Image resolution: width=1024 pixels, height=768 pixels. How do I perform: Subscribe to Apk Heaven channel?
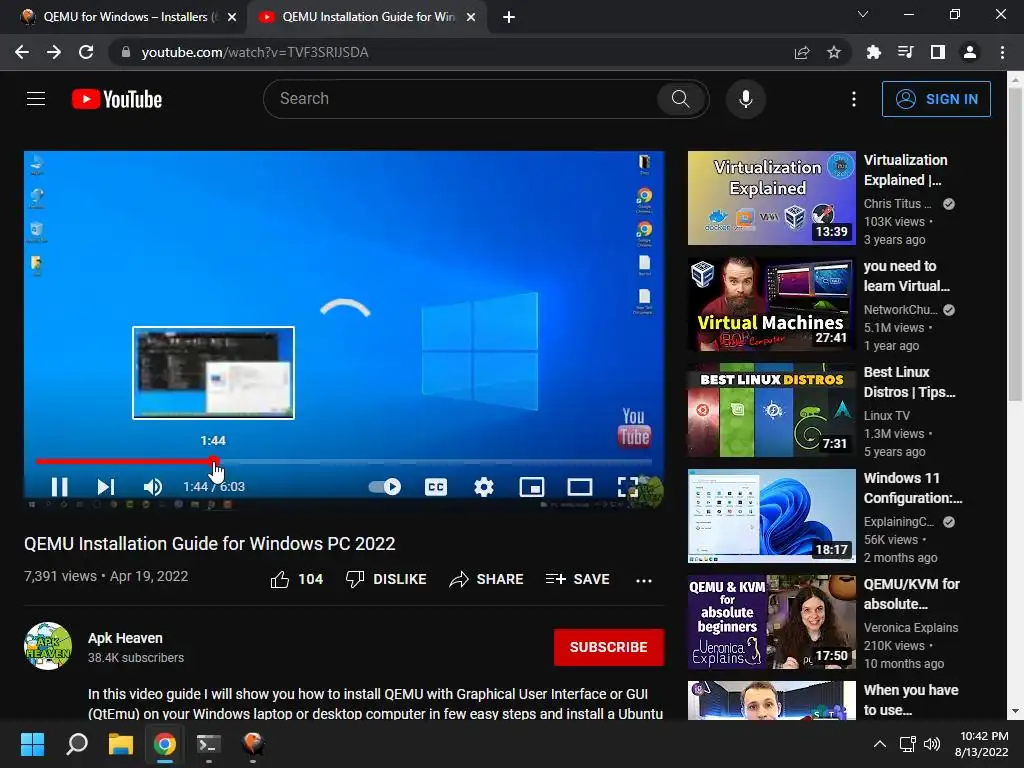click(609, 647)
